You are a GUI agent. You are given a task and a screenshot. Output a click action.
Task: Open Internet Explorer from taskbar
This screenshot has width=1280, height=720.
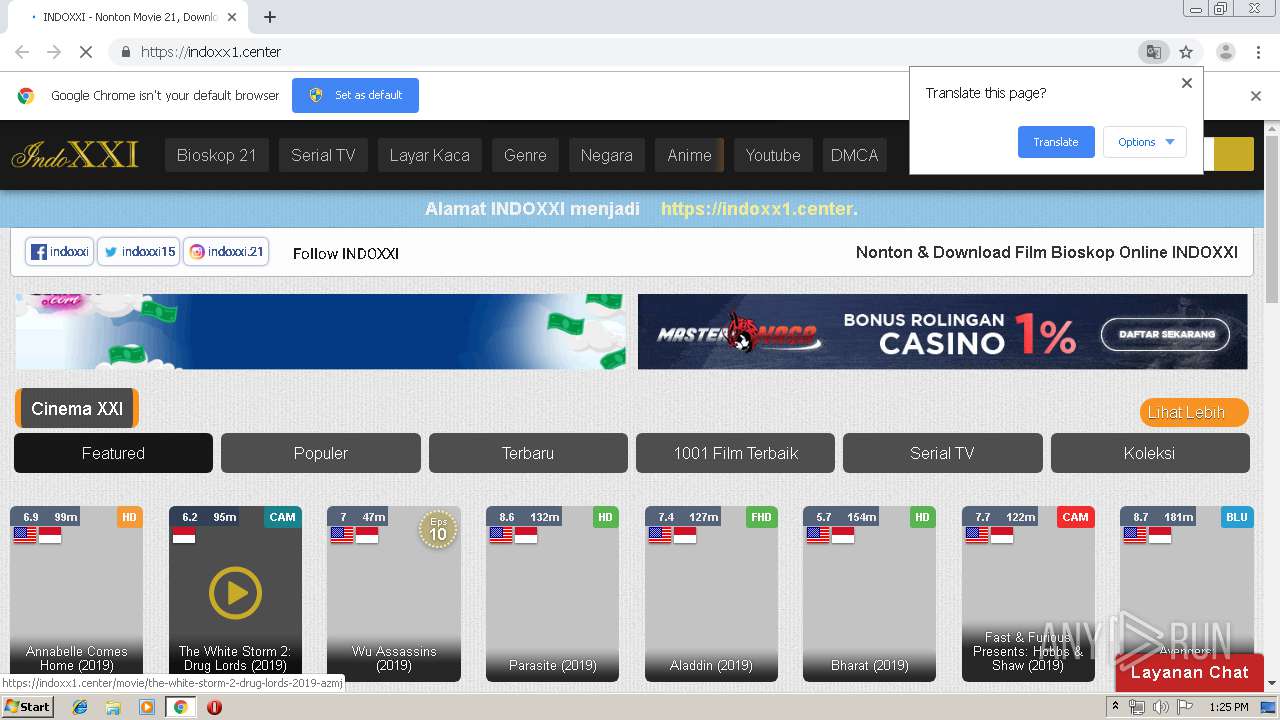[80, 707]
